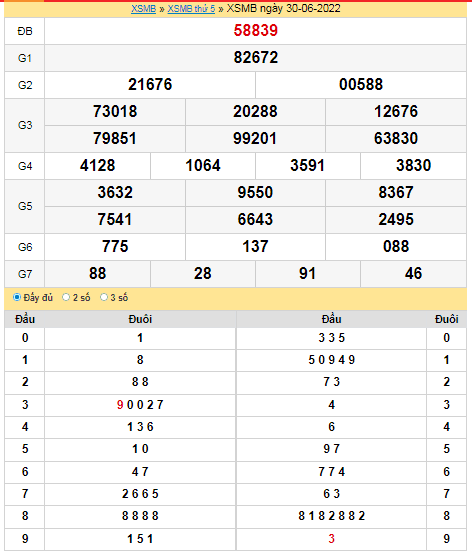Click the head digits 8 1 8 2 8 8 2
This screenshot has width=472, height=555.
332,516
